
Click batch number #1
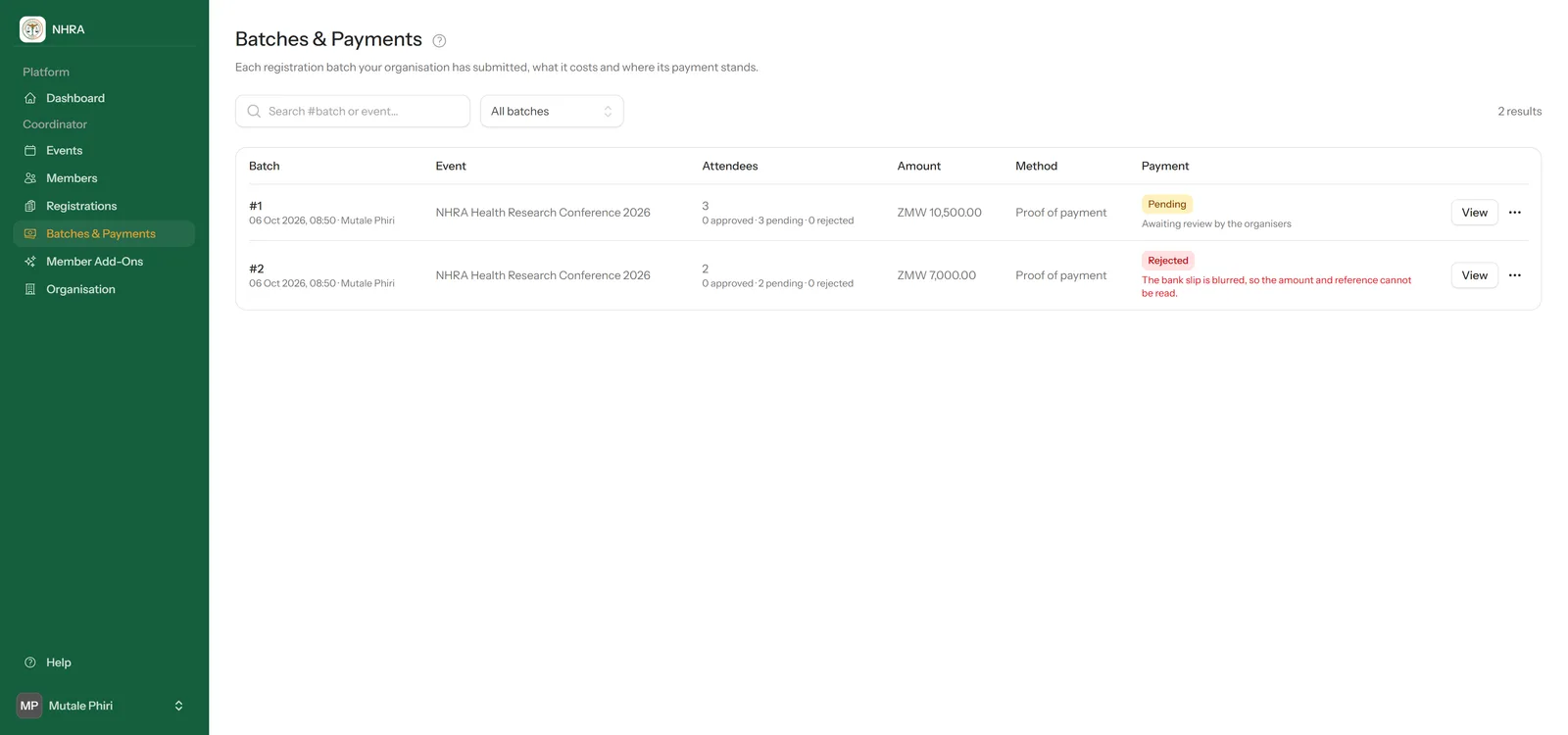click(256, 206)
